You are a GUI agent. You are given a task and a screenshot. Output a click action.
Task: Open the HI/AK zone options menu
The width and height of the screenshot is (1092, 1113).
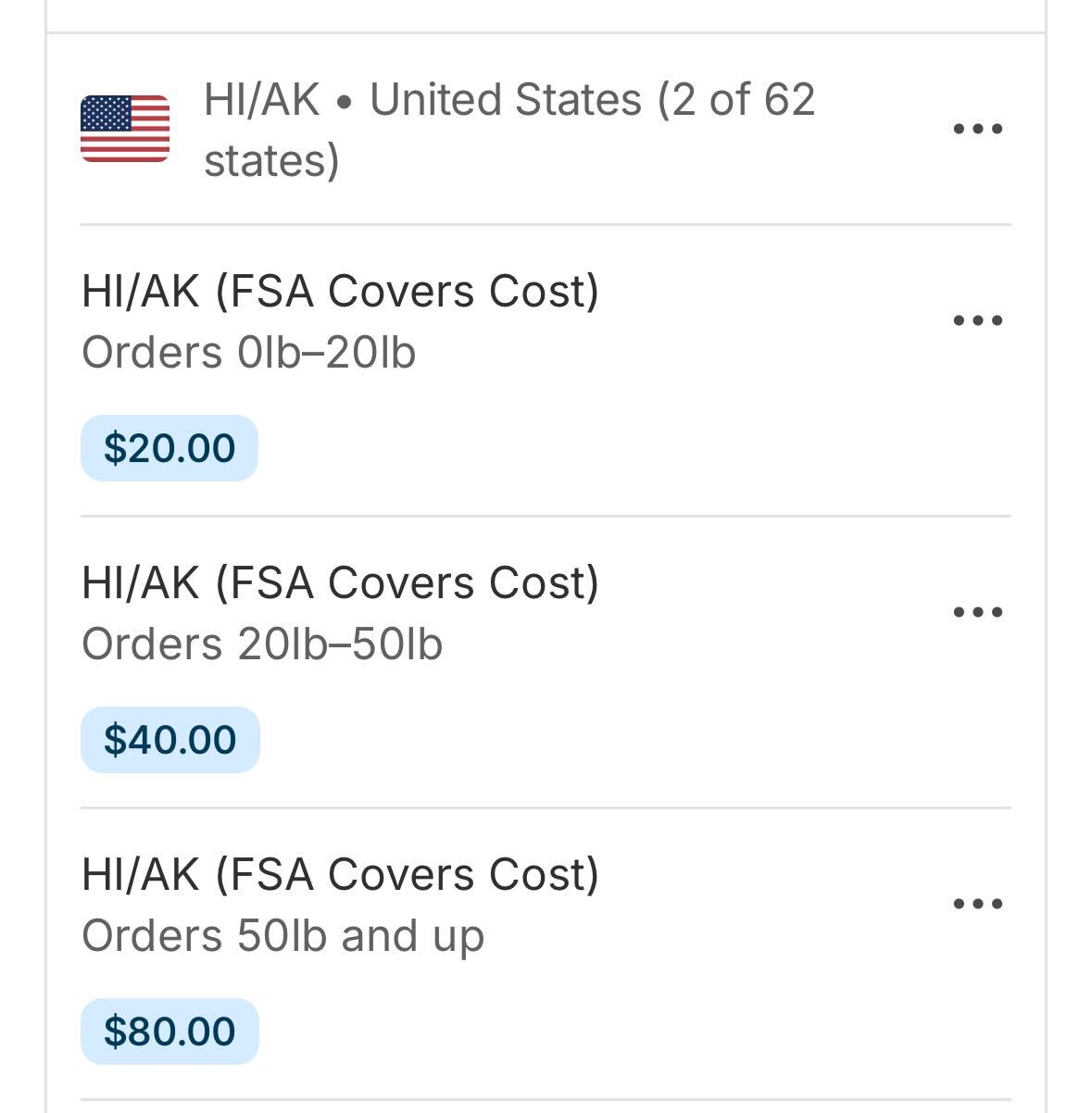tap(978, 129)
